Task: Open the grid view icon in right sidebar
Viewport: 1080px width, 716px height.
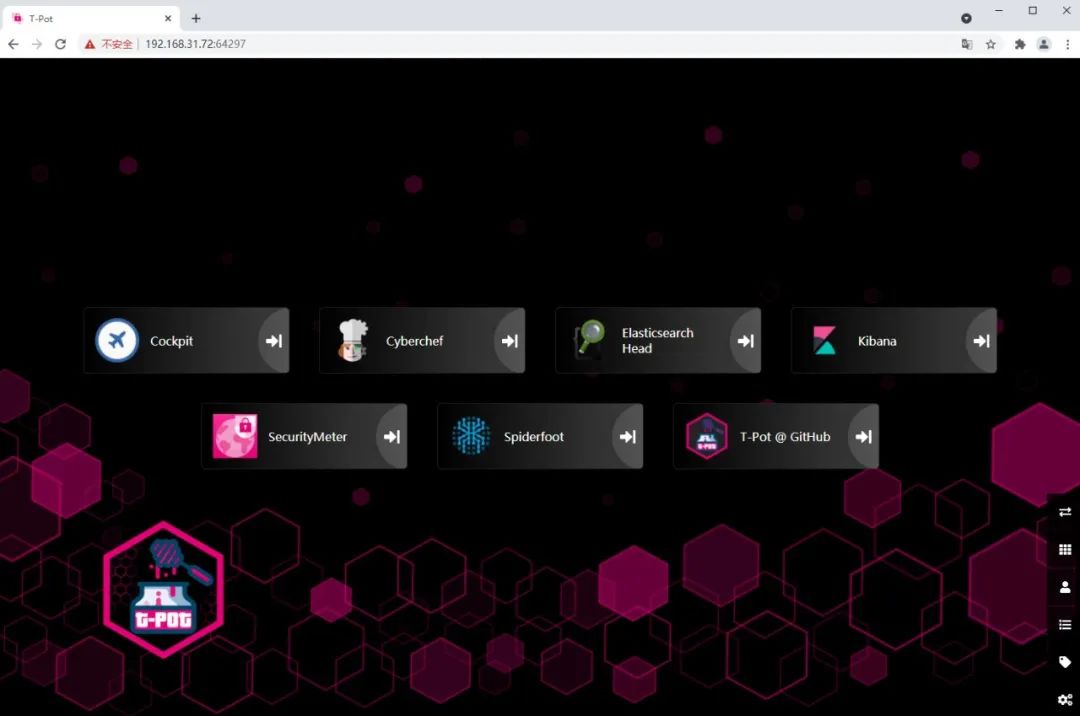Action: (1065, 549)
